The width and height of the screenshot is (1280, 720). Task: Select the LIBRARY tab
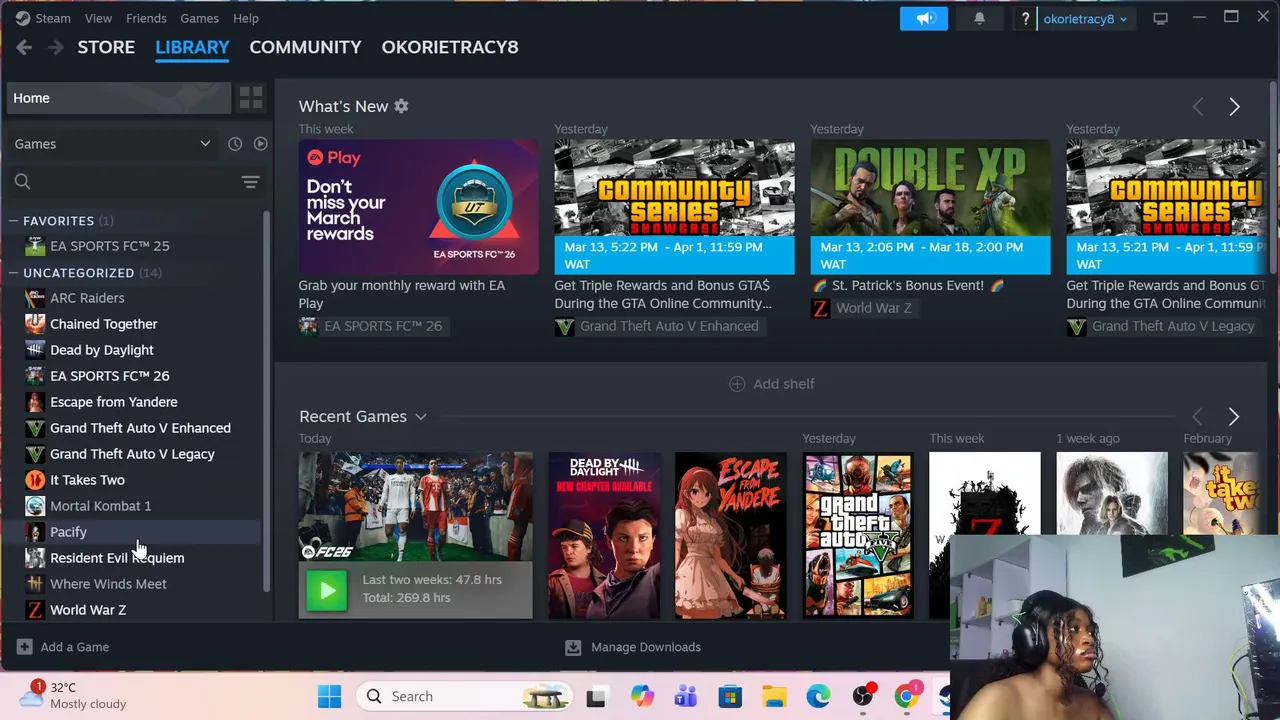coord(192,47)
